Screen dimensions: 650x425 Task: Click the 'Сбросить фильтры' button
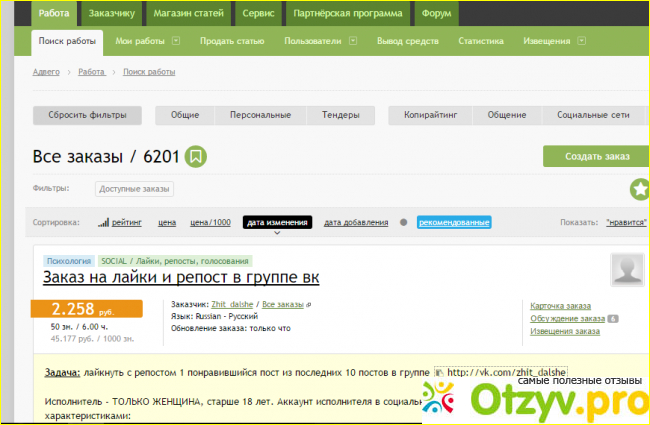(x=88, y=115)
